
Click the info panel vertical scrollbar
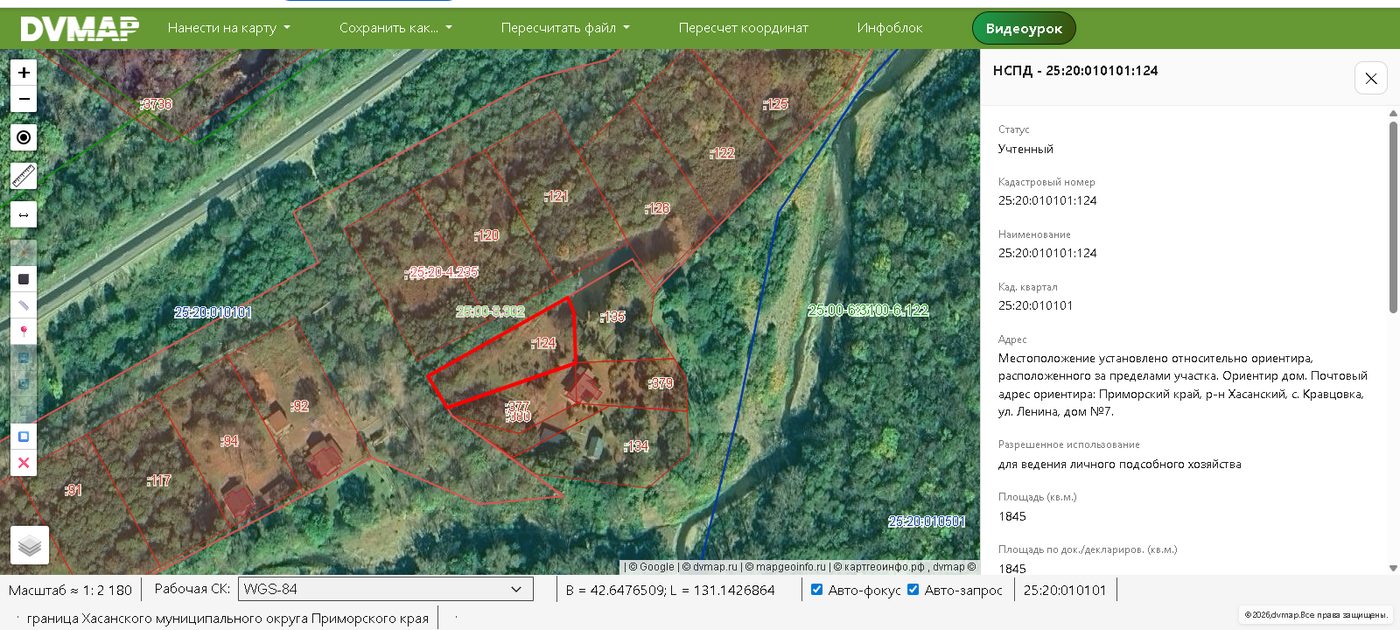[1393, 340]
